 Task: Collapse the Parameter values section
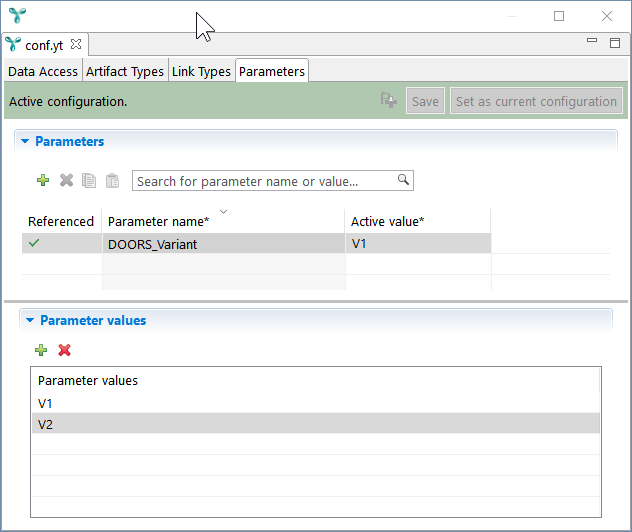pyautogui.click(x=30, y=321)
